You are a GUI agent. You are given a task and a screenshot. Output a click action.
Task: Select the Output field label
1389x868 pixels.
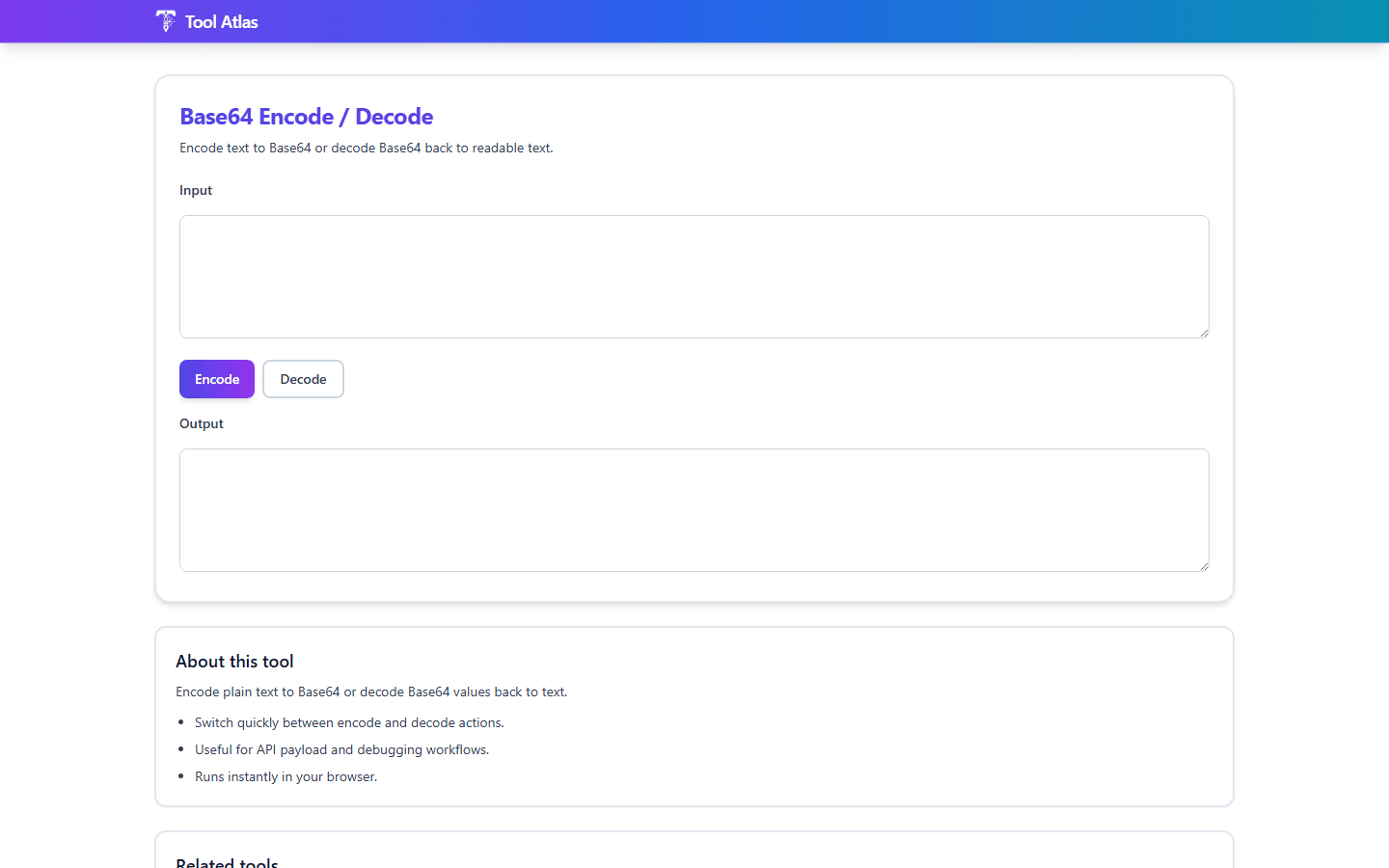point(202,423)
